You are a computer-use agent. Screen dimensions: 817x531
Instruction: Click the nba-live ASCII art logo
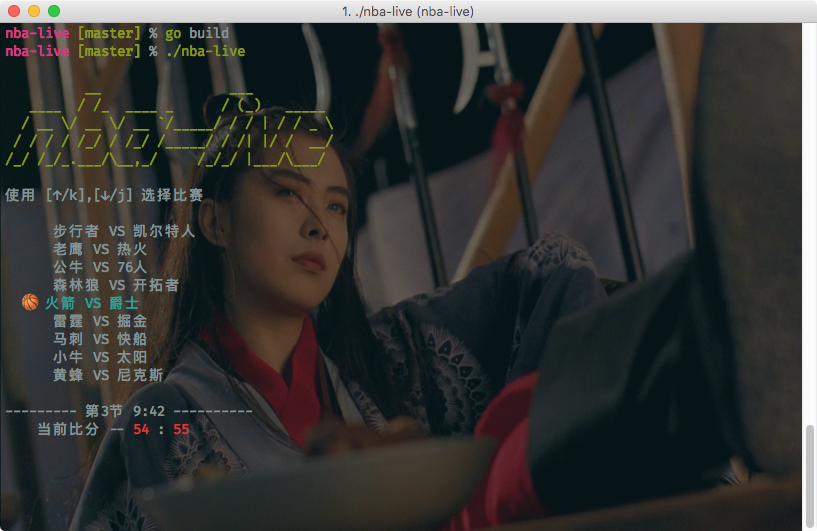169,131
